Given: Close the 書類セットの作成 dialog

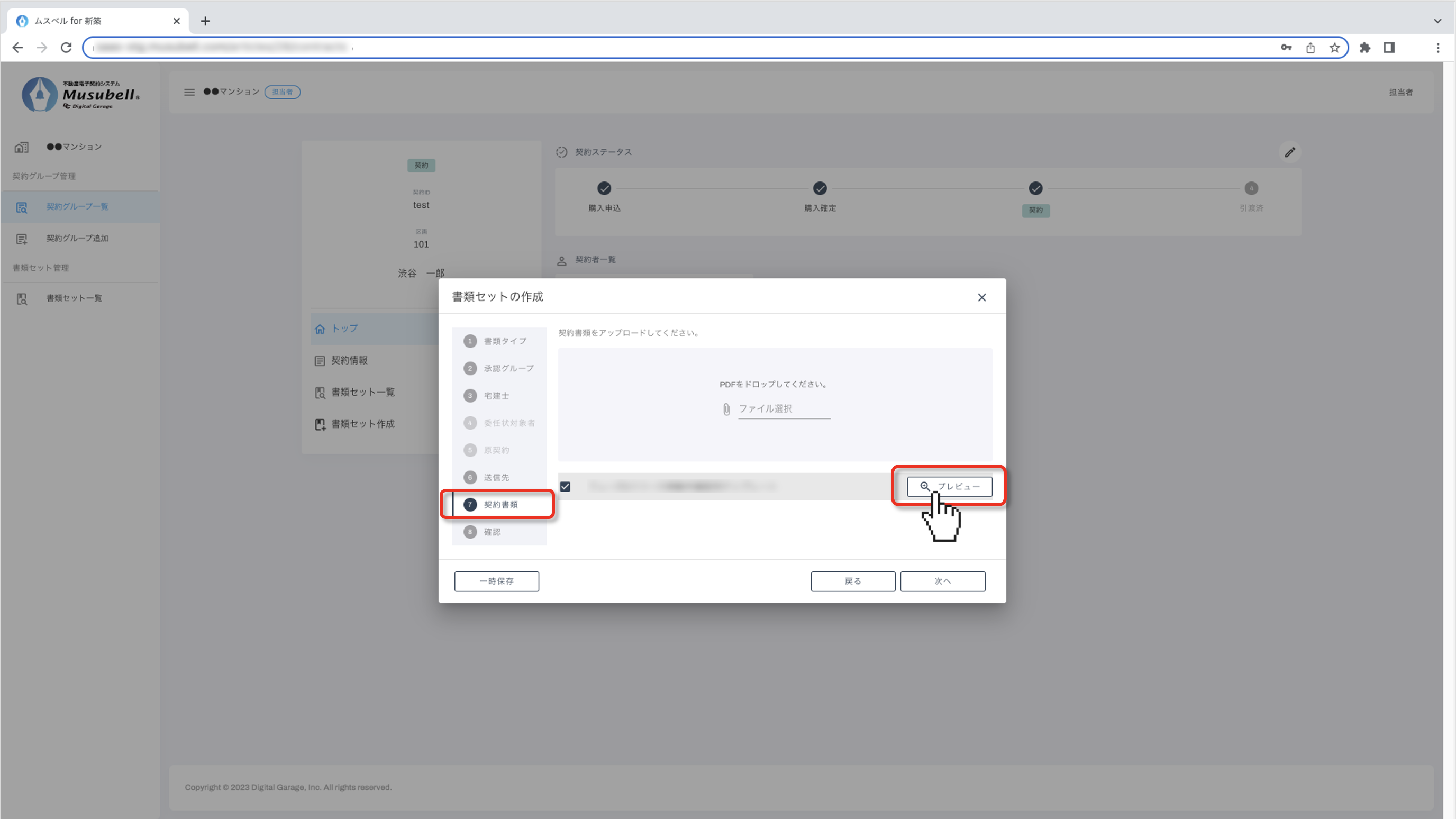Looking at the screenshot, I should [x=982, y=298].
